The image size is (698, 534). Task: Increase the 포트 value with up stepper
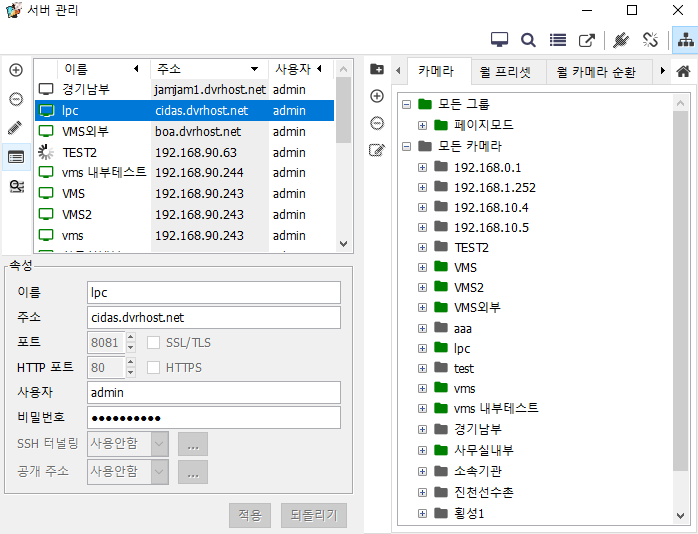coord(130,337)
